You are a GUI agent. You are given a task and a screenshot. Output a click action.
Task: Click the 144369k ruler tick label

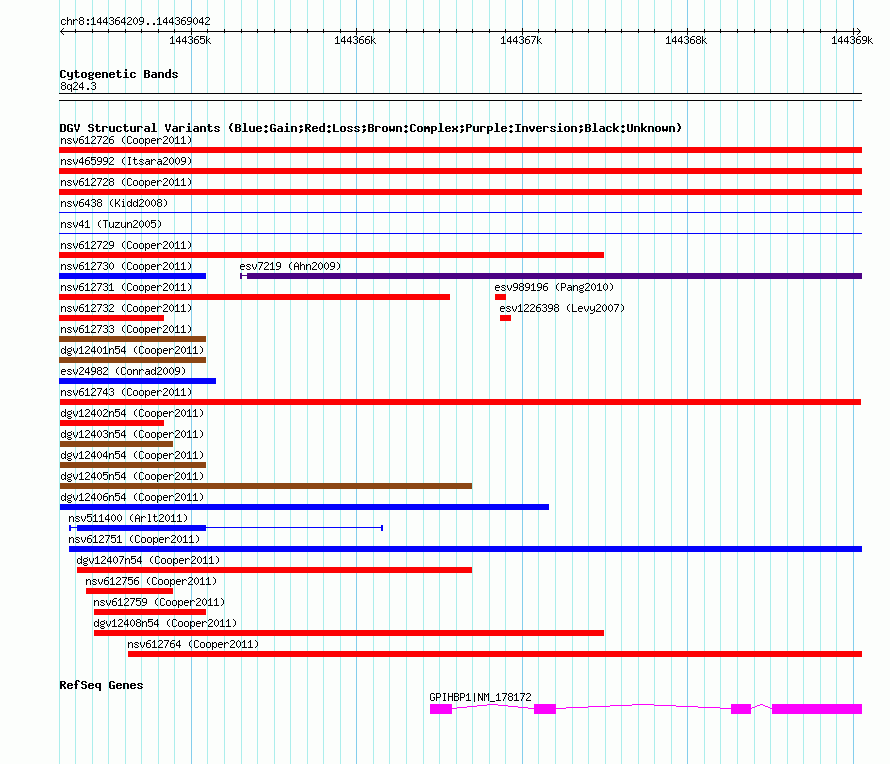[852, 40]
